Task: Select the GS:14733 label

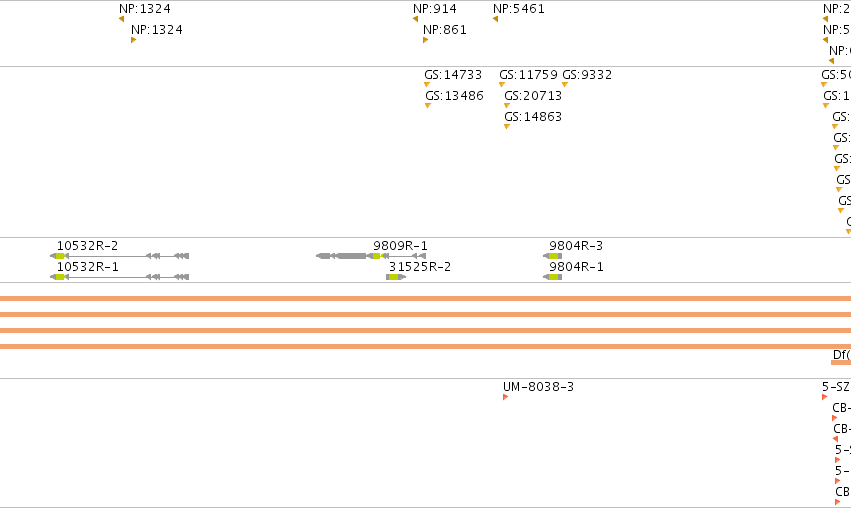Action: click(x=453, y=74)
